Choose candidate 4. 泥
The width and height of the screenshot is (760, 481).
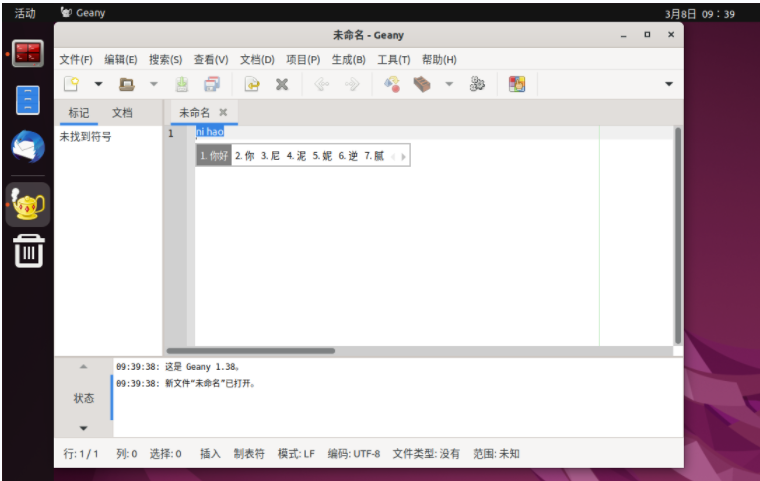(296, 156)
